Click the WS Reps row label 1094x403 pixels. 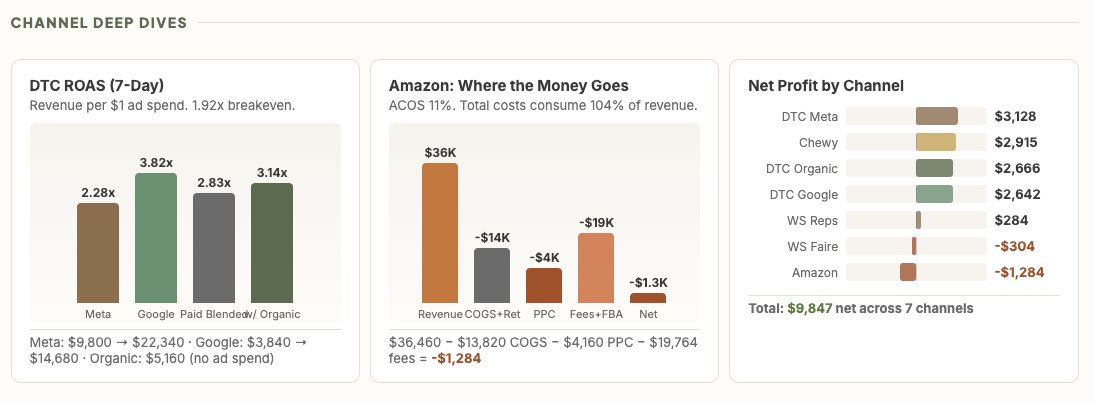point(814,220)
